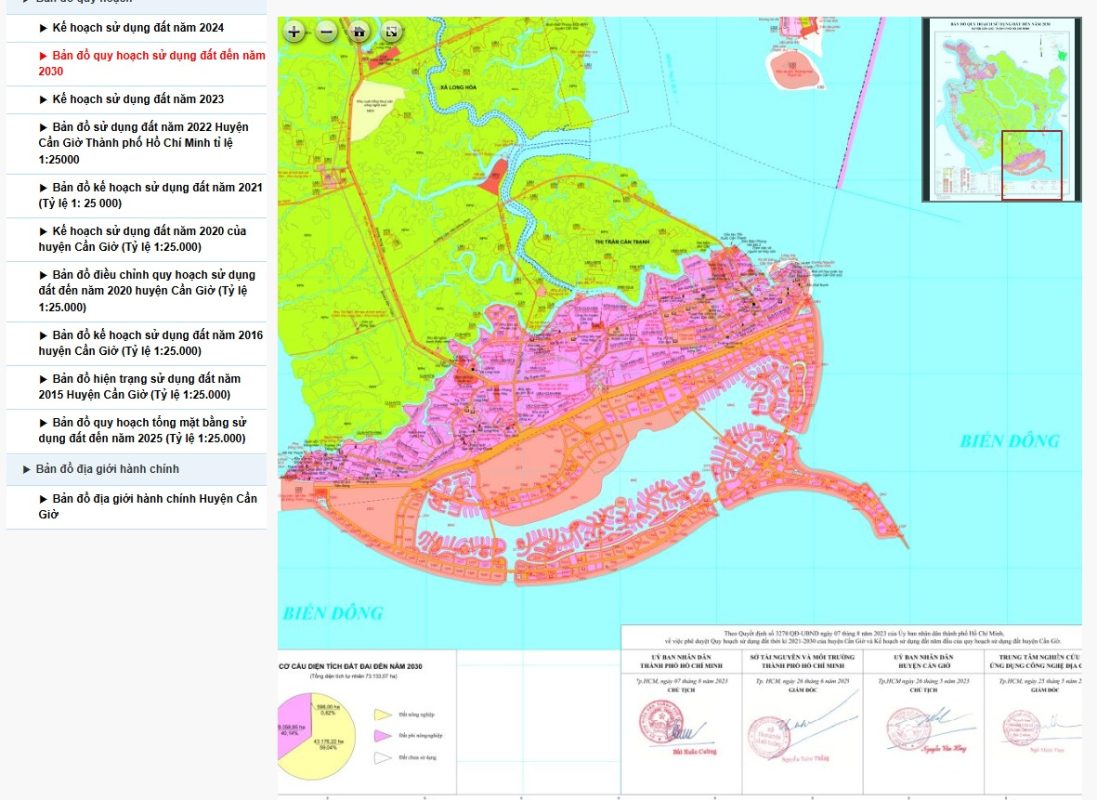Open the 2022 land use map entry

tap(144, 143)
